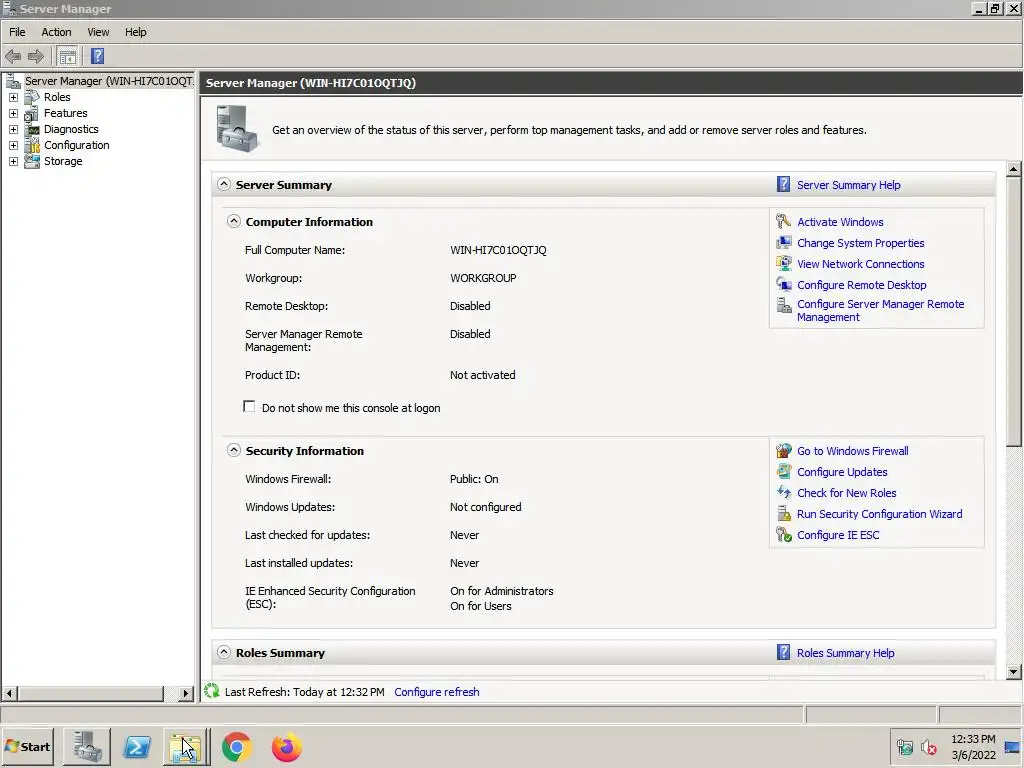The image size is (1024, 768).
Task: Check 'Do not show me this console at logon'
Action: pos(249,407)
